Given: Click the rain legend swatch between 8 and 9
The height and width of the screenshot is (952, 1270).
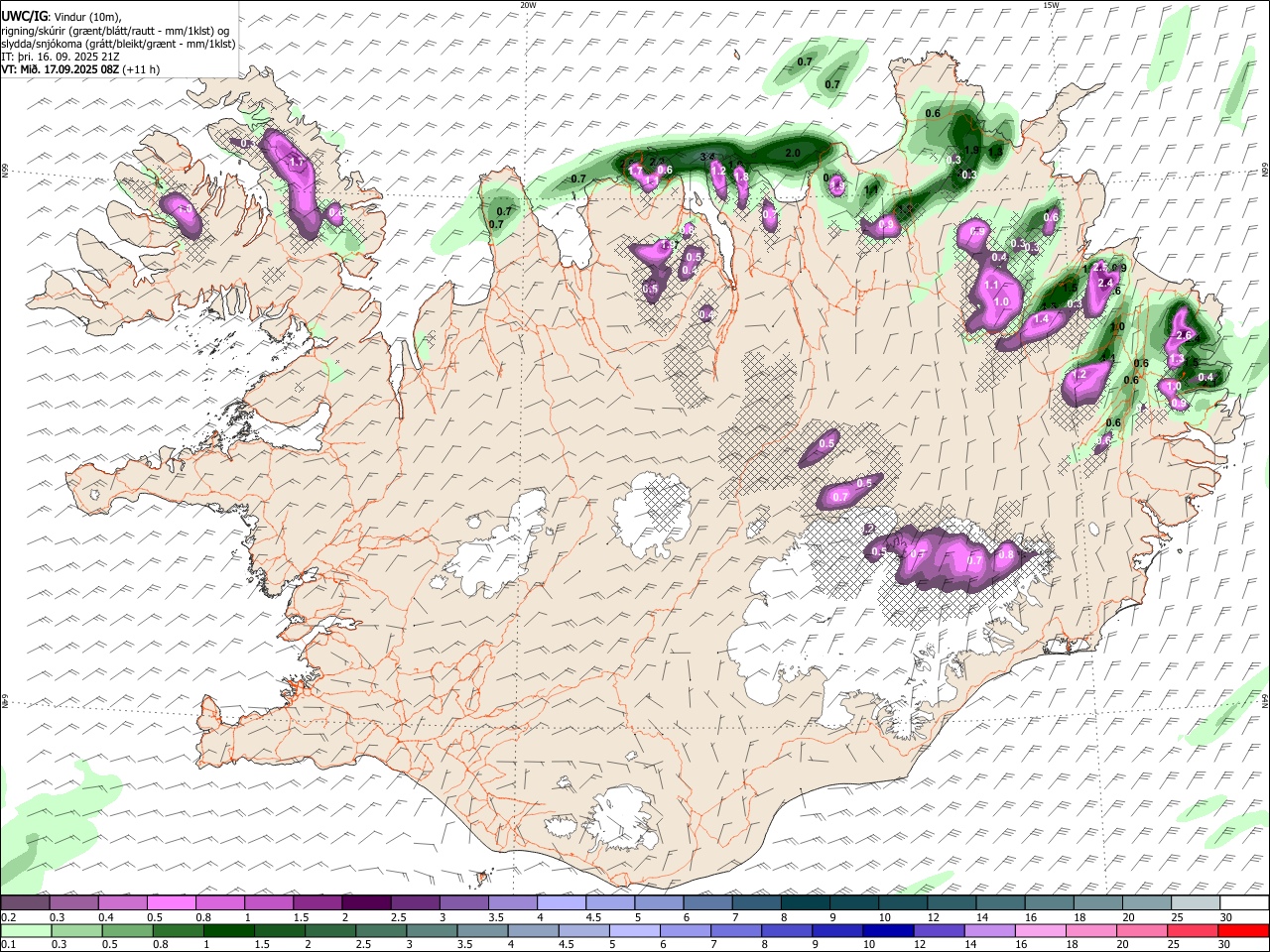Looking at the screenshot, I should 786,930.
